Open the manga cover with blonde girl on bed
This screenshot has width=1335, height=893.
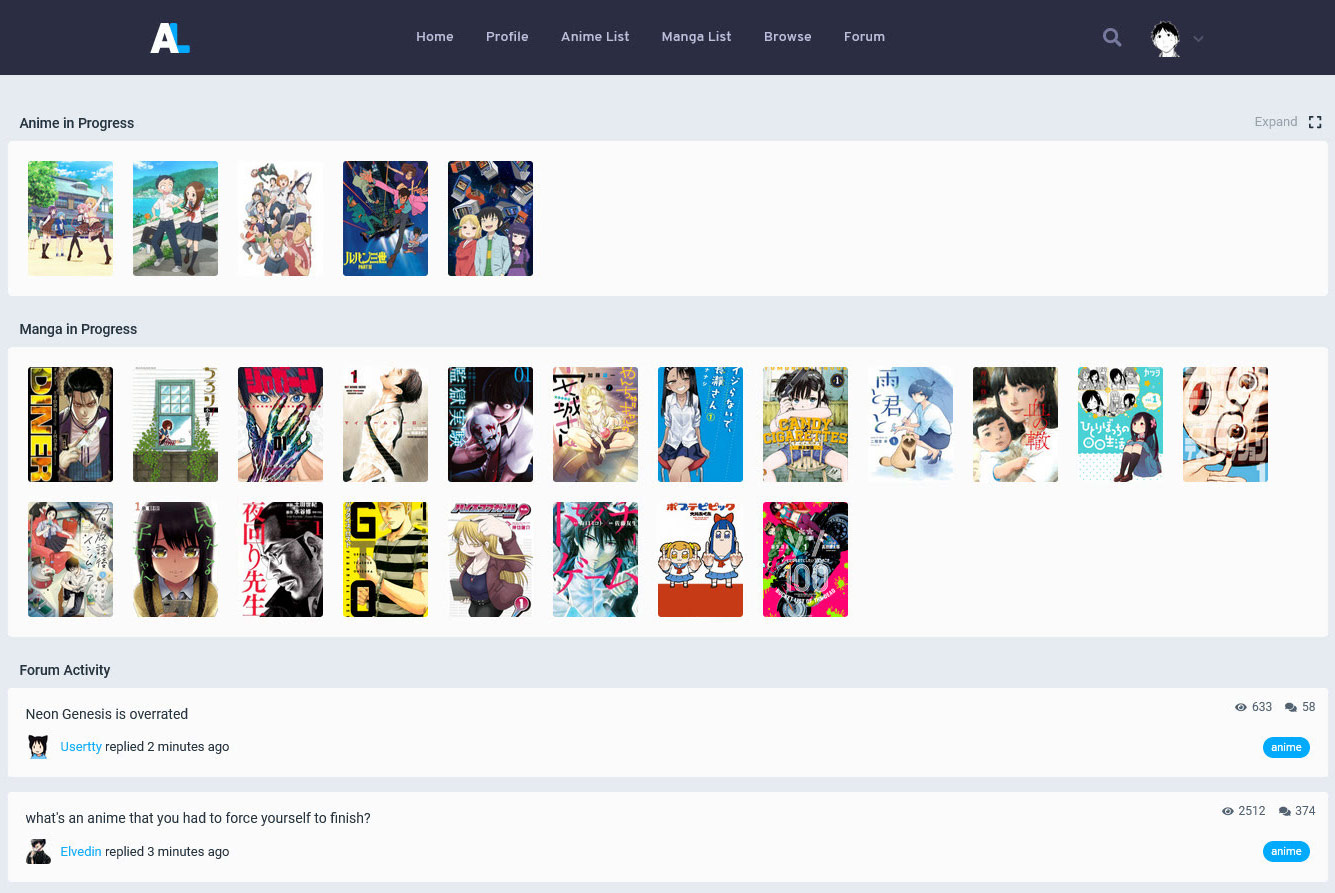point(595,424)
